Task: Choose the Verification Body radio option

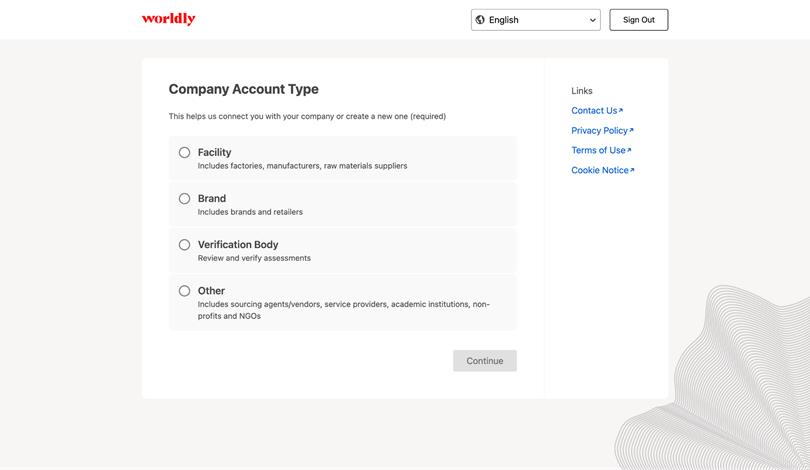Action: pos(184,245)
